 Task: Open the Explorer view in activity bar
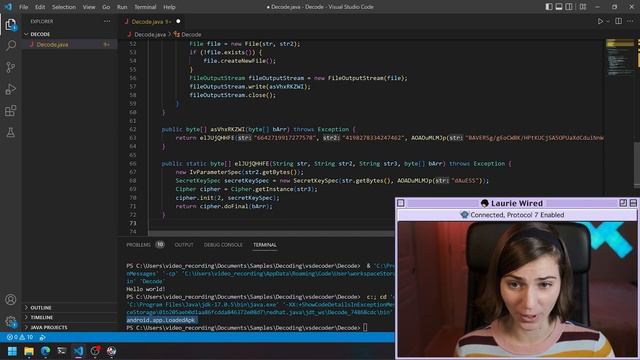11,24
